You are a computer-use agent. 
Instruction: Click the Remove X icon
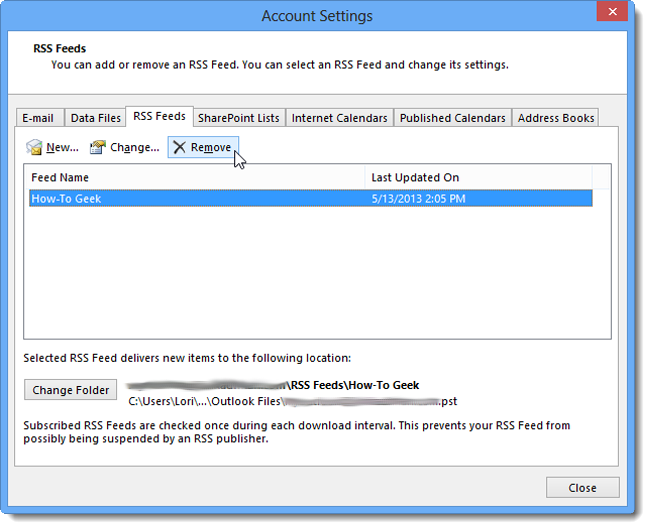tap(179, 147)
